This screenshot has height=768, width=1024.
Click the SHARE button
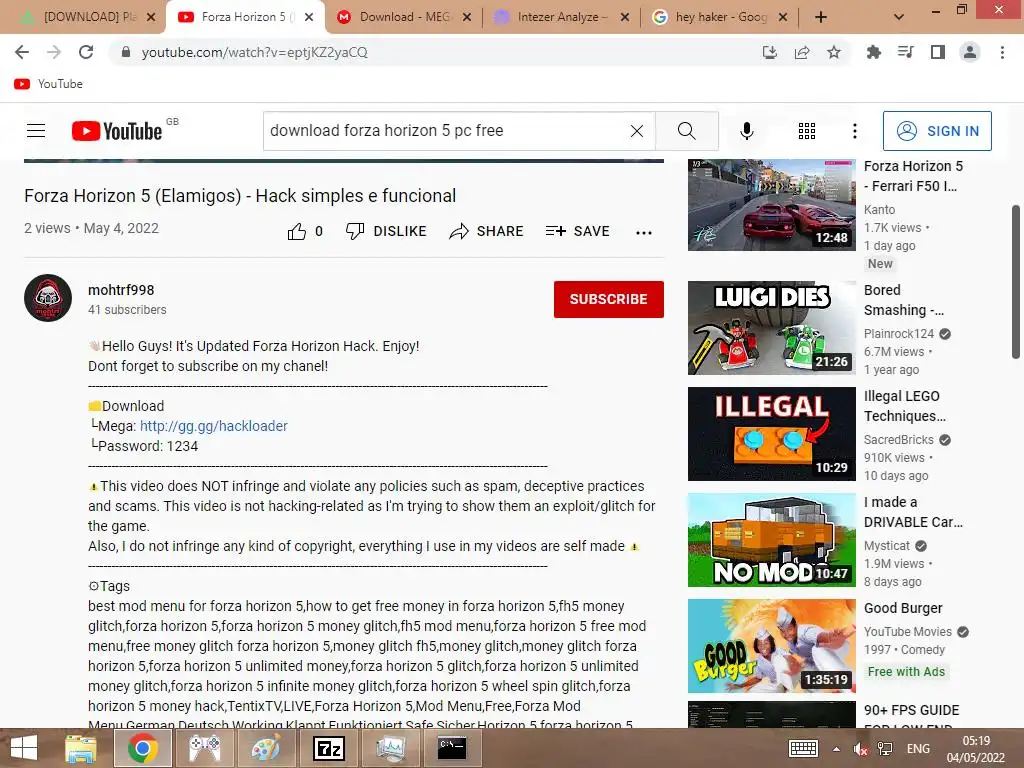[487, 231]
